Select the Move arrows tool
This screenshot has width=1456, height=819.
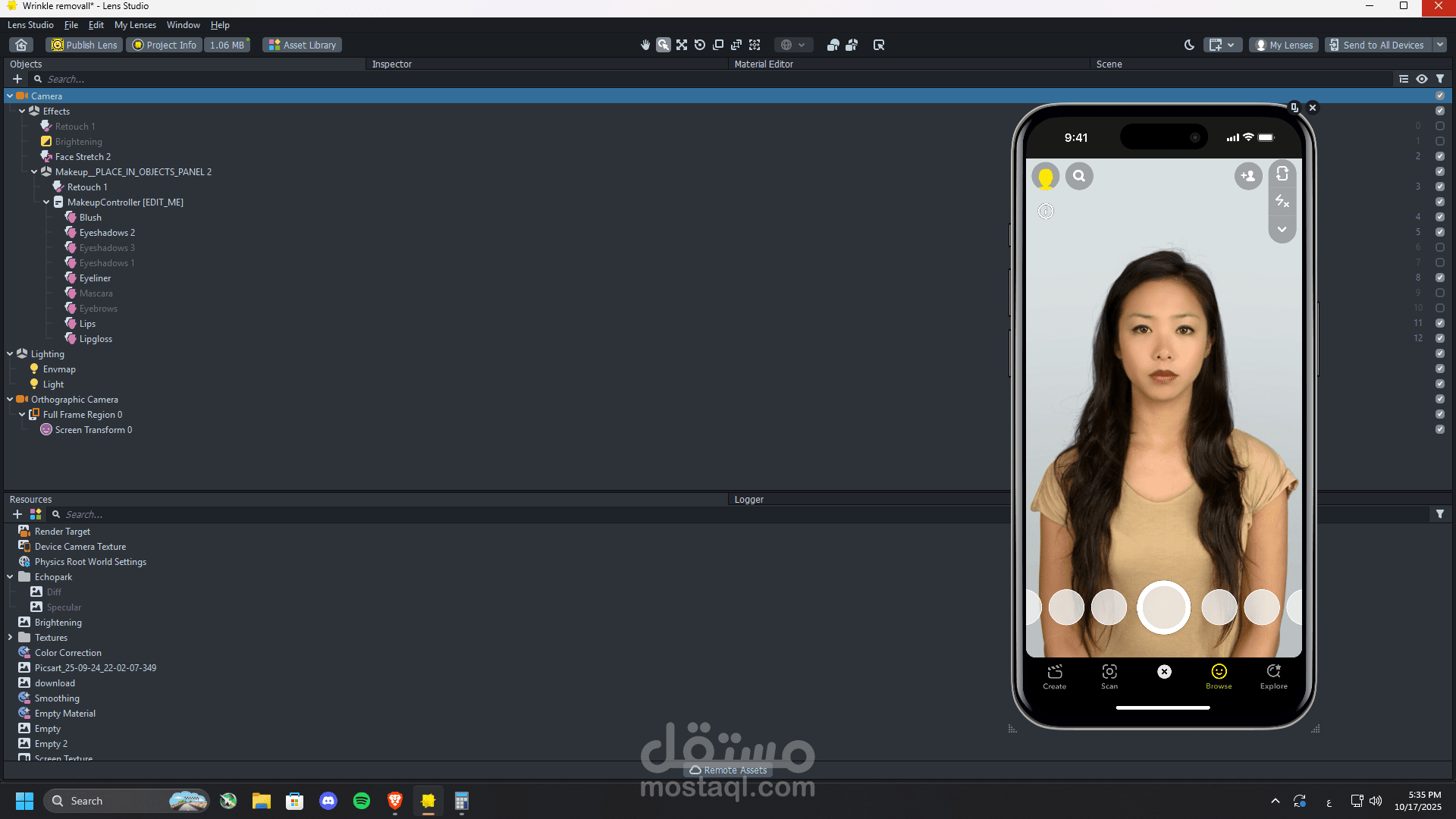[682, 45]
